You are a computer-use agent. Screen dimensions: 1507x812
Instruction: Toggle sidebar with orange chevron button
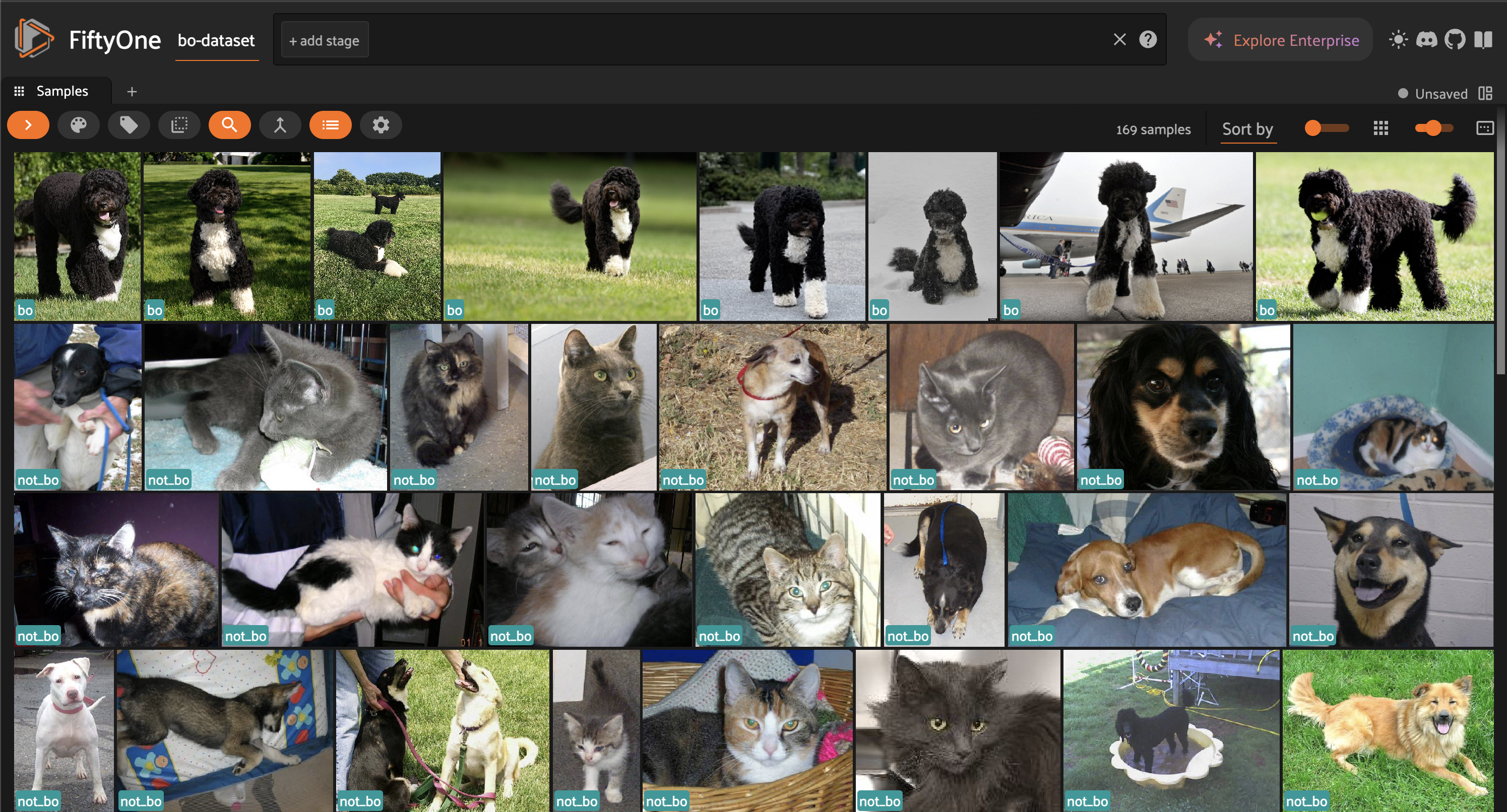point(28,125)
